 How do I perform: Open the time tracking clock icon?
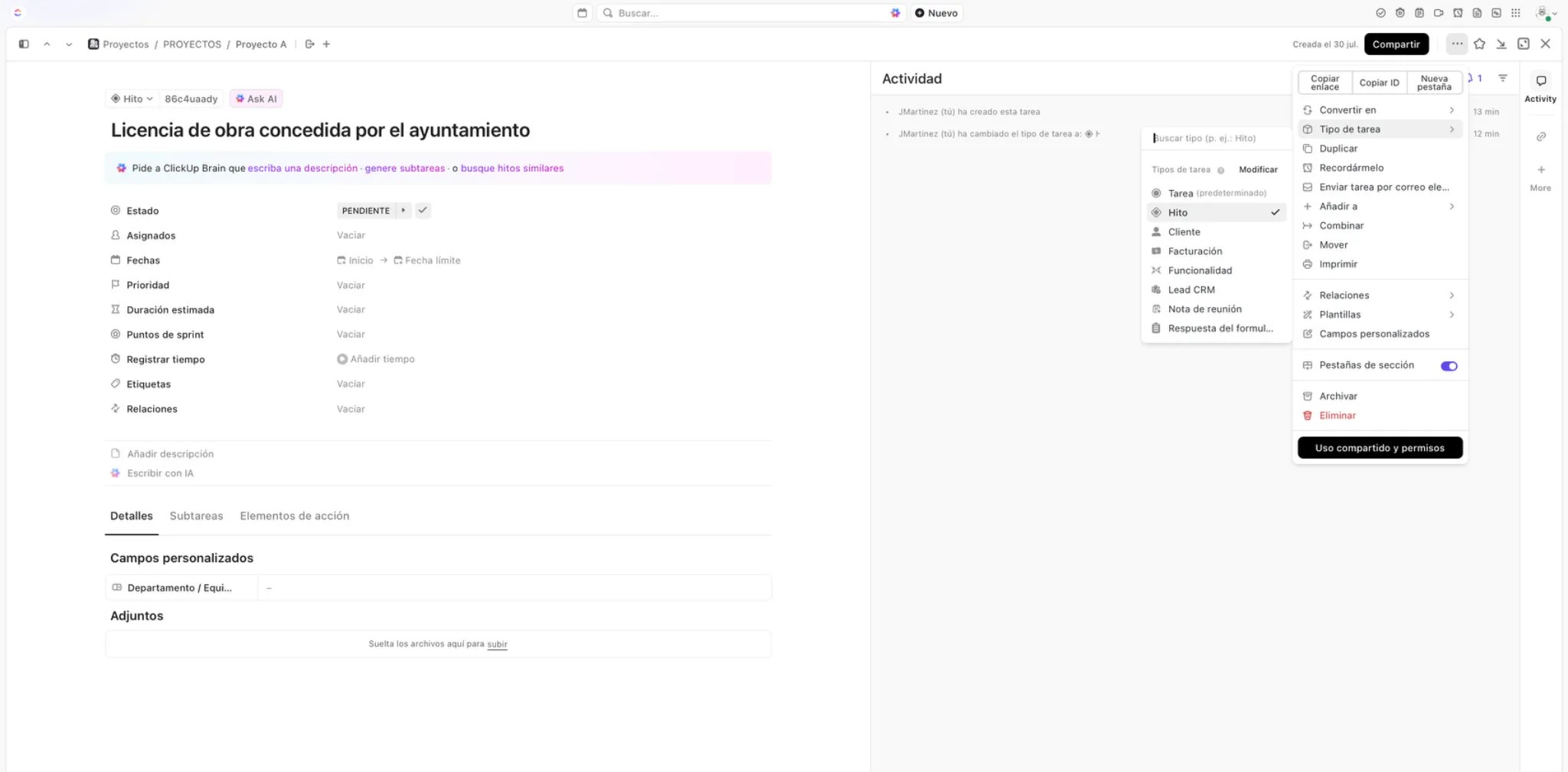click(1458, 12)
